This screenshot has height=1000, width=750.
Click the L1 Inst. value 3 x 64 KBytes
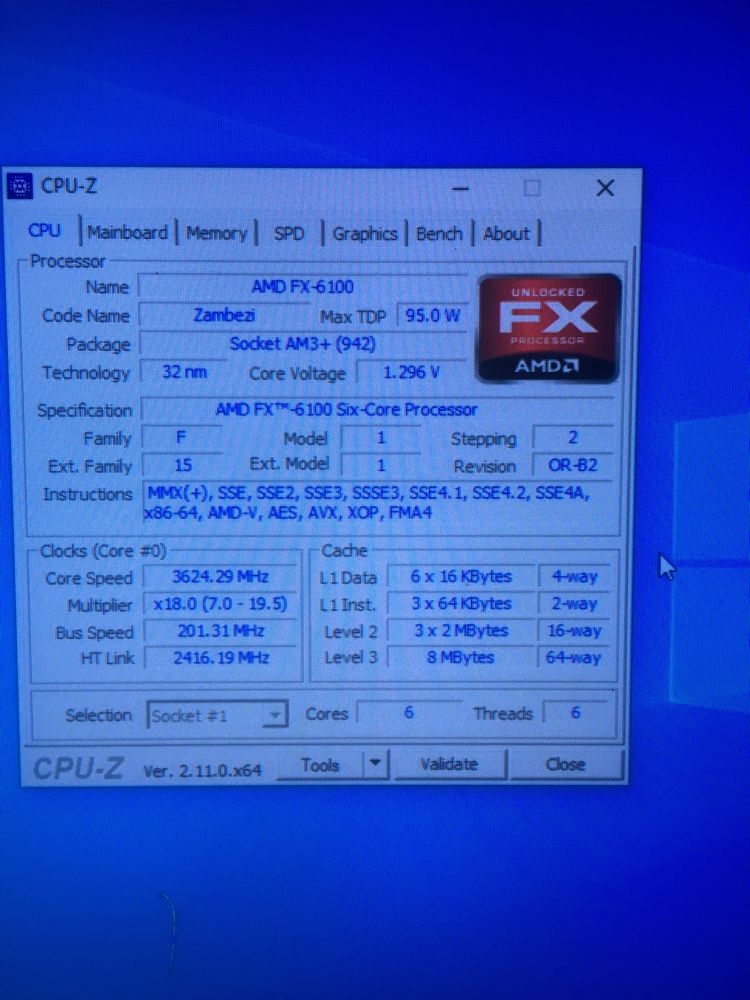[460, 604]
